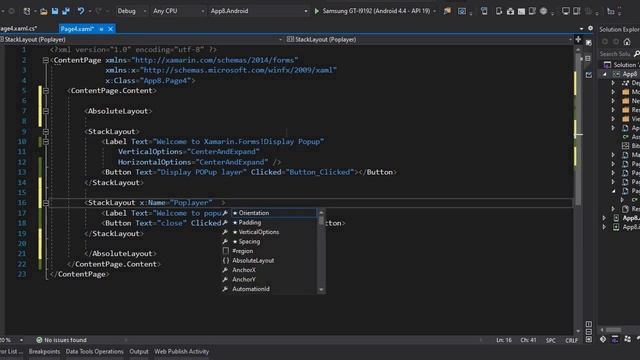Click Search Solution Explorer field
The height and width of the screenshot is (360, 640).
616,54
